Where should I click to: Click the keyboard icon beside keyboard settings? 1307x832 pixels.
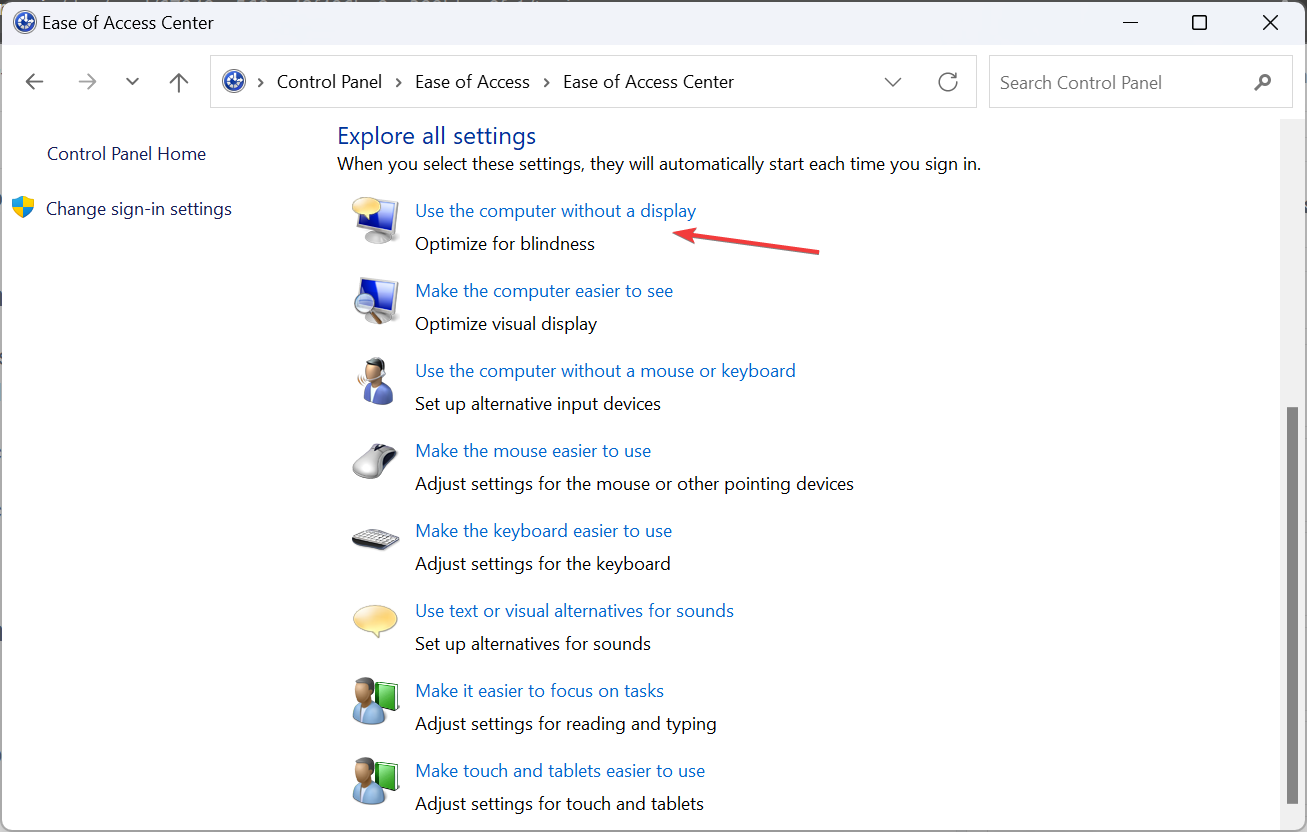pyautogui.click(x=375, y=540)
